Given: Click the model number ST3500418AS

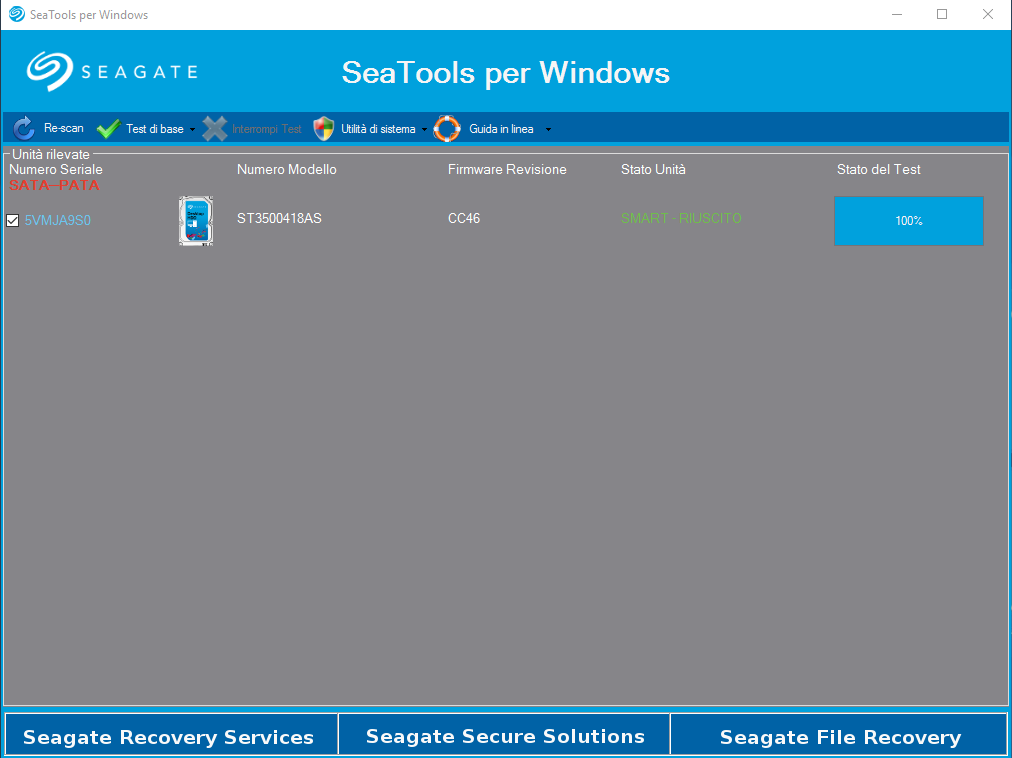Looking at the screenshot, I should pos(279,218).
